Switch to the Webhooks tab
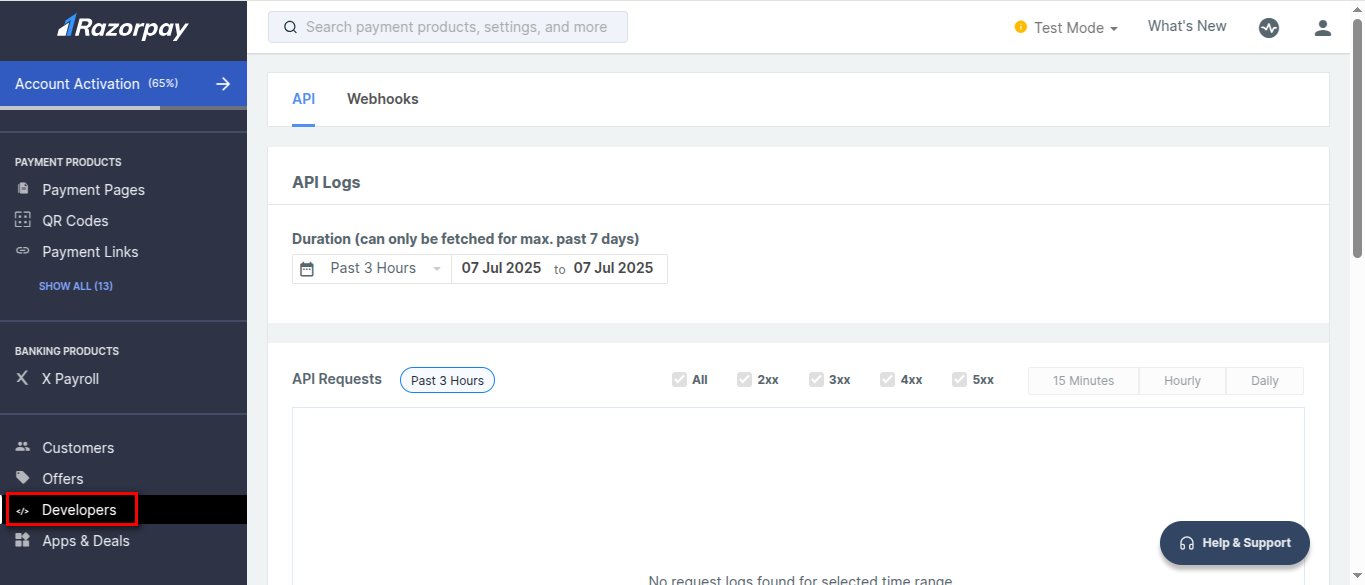1365x585 pixels. click(x=382, y=99)
